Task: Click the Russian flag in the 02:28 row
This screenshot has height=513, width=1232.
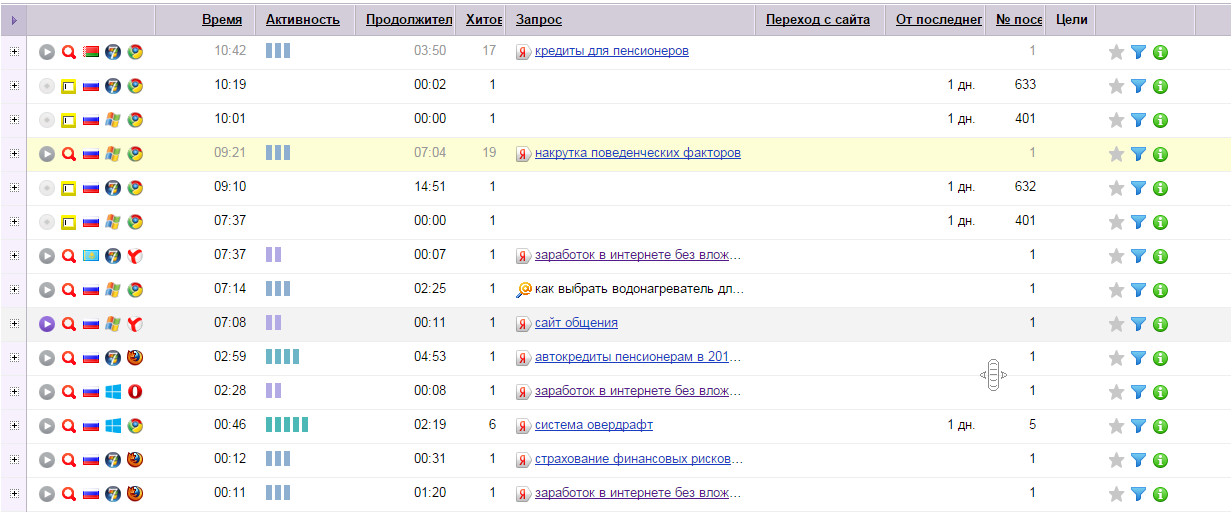Action: 91,392
